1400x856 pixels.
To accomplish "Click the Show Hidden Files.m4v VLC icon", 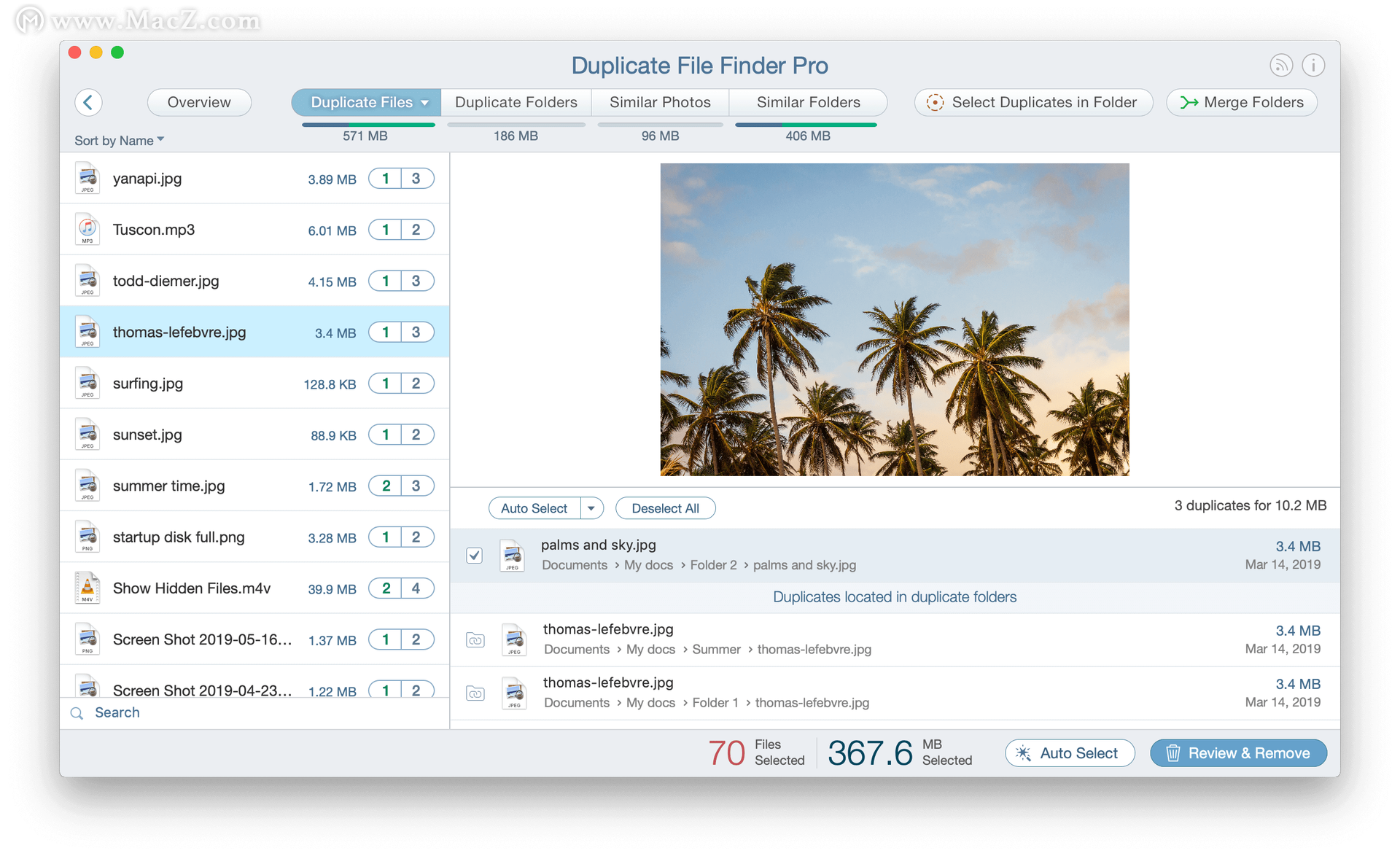I will tap(87, 588).
